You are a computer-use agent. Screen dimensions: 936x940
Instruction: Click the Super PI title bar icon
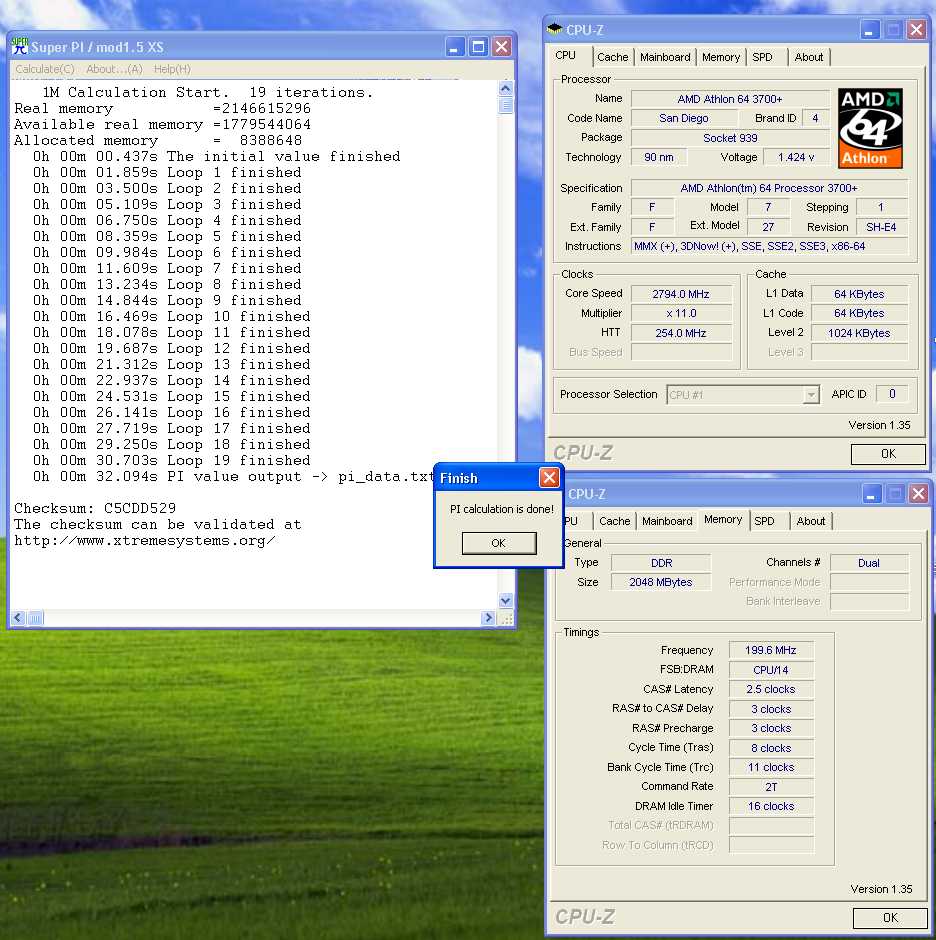[20, 46]
